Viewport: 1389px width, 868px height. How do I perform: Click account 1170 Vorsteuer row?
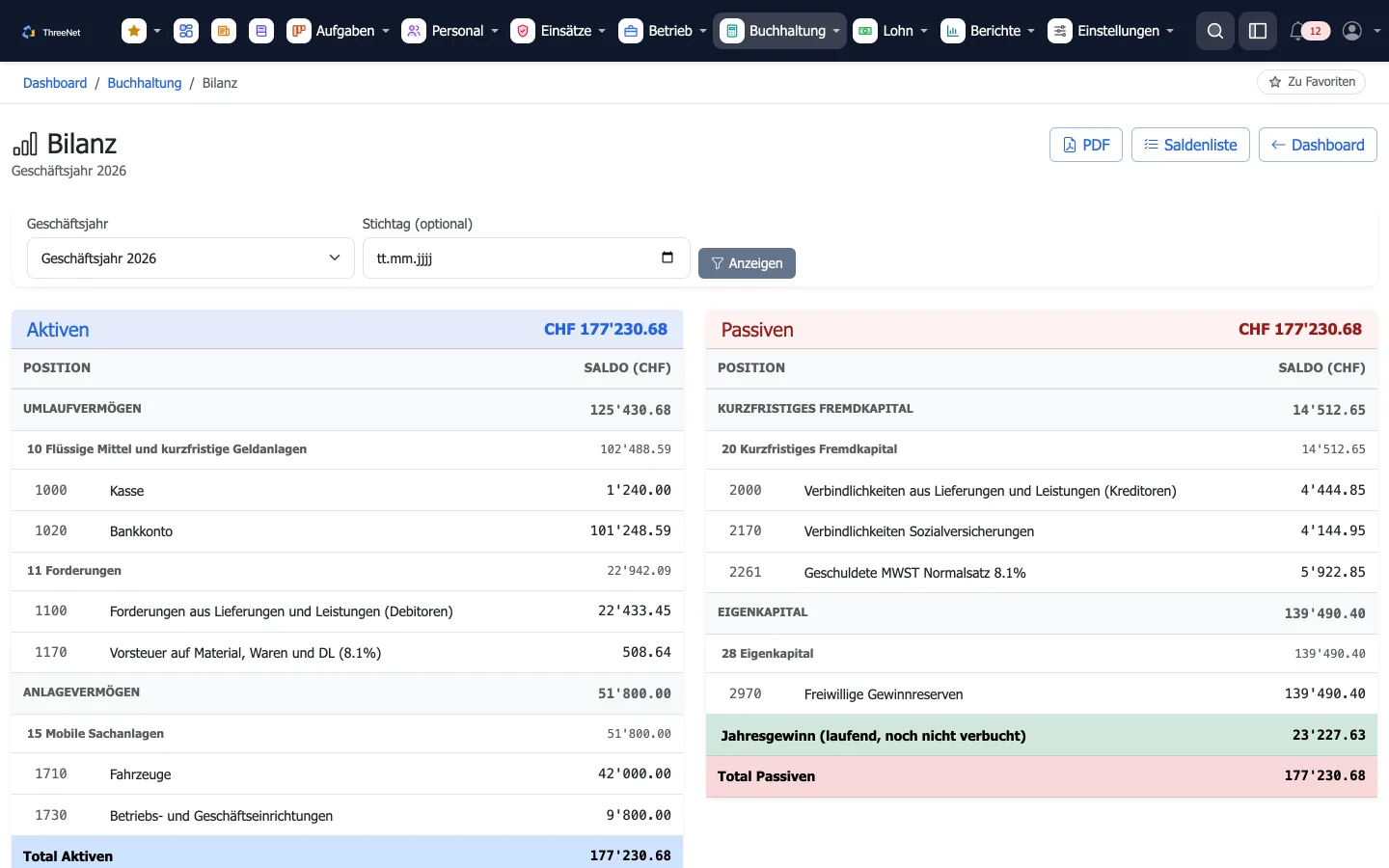(347, 653)
